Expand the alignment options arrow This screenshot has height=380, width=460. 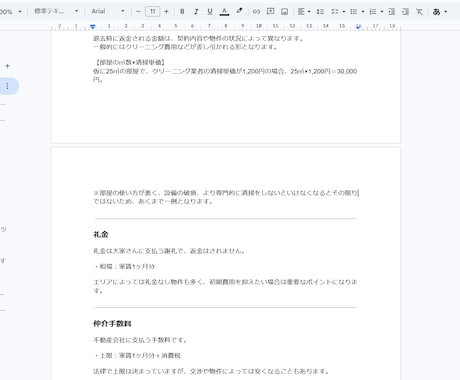click(x=309, y=12)
